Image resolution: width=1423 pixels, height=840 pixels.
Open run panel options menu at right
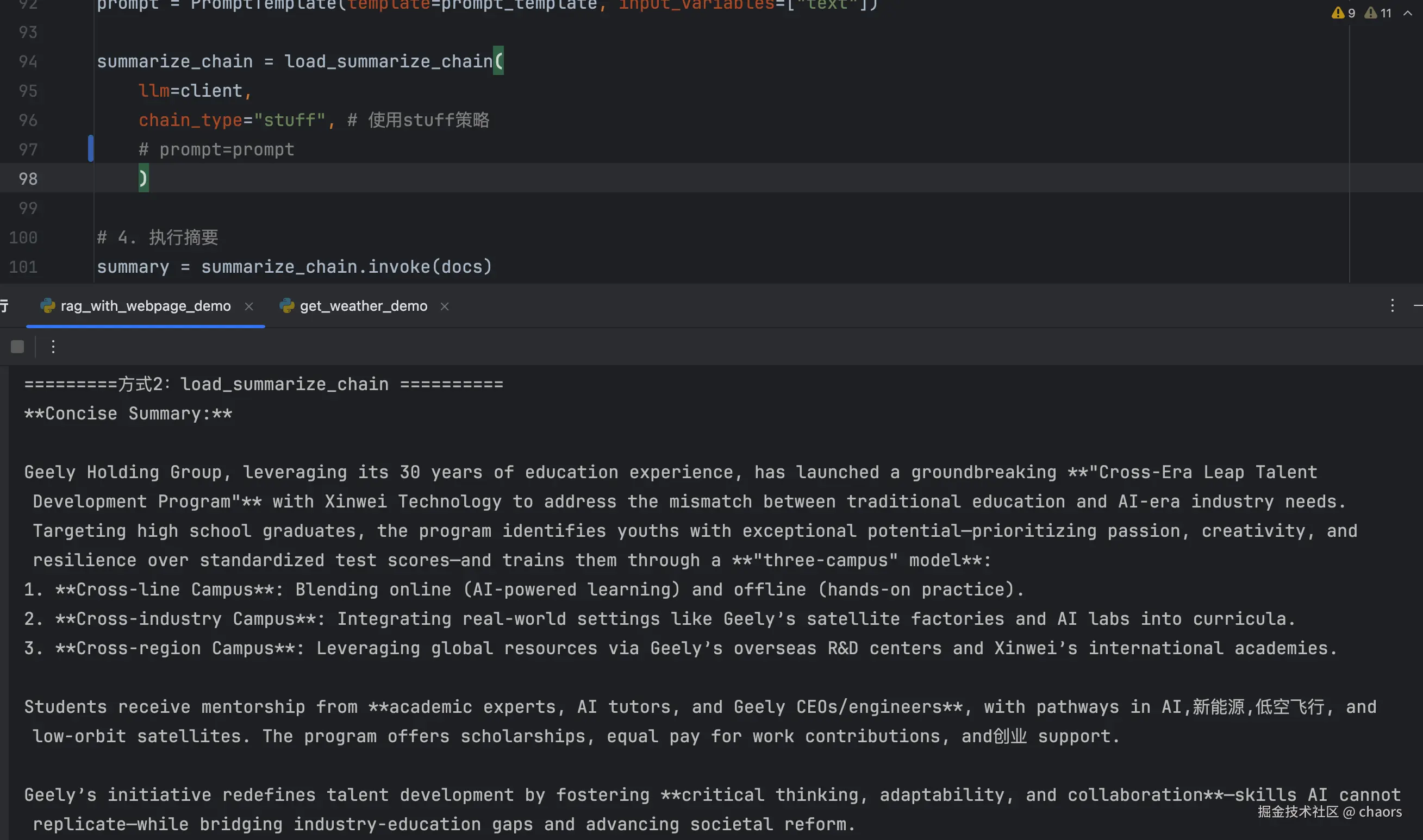click(1393, 306)
